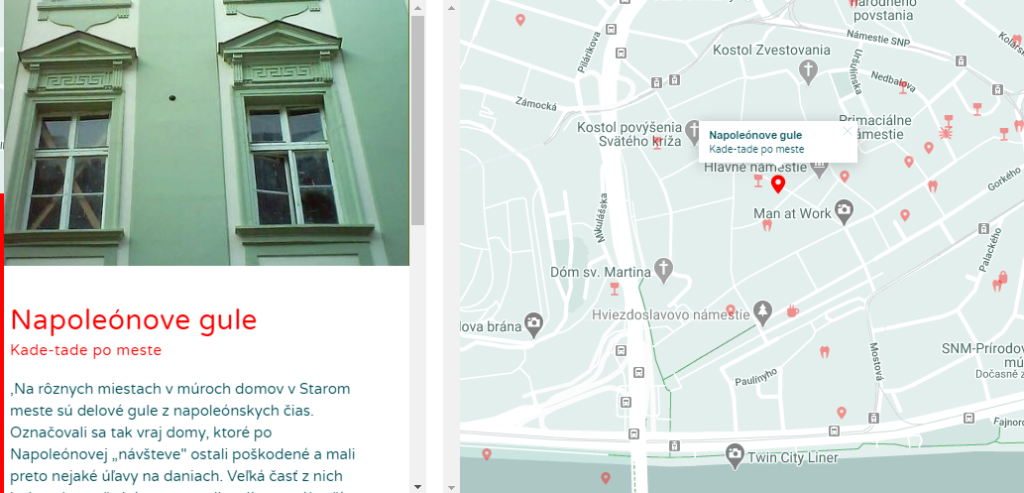This screenshot has height=493, width=1024.
Task: Click the Kostol Zvestovania church icon
Action: (808, 69)
